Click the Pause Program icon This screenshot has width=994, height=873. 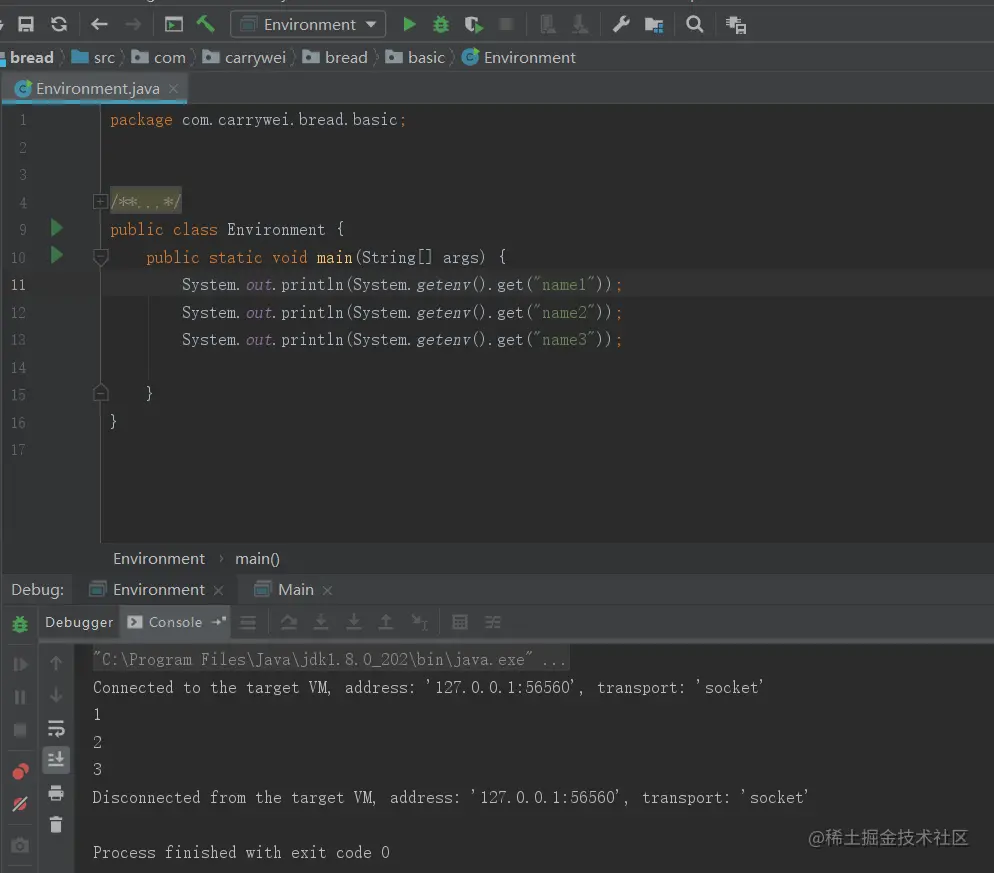pyautogui.click(x=20, y=697)
